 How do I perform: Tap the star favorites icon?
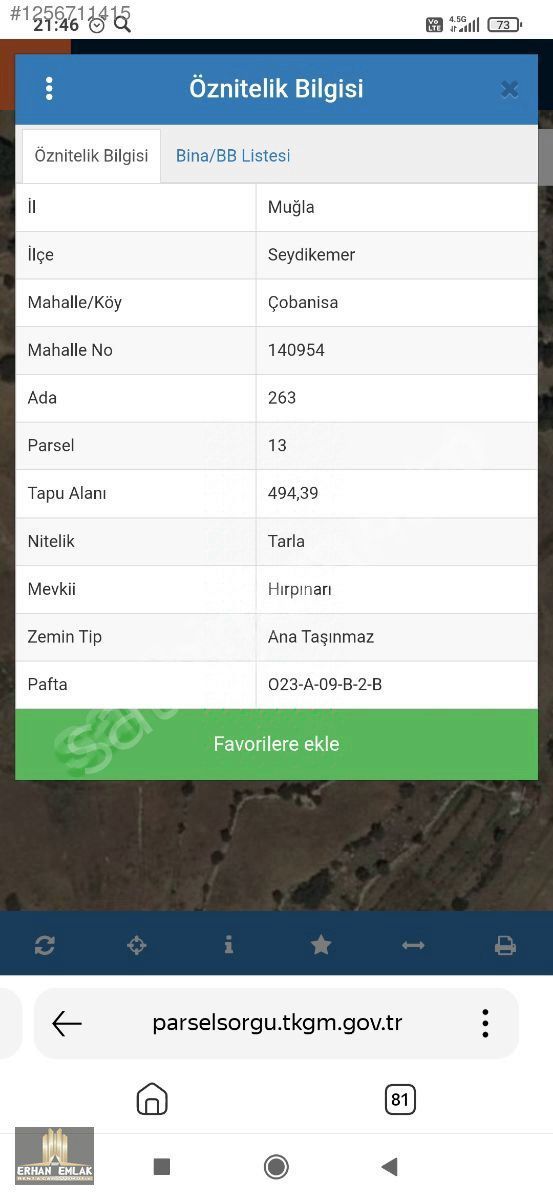point(321,945)
